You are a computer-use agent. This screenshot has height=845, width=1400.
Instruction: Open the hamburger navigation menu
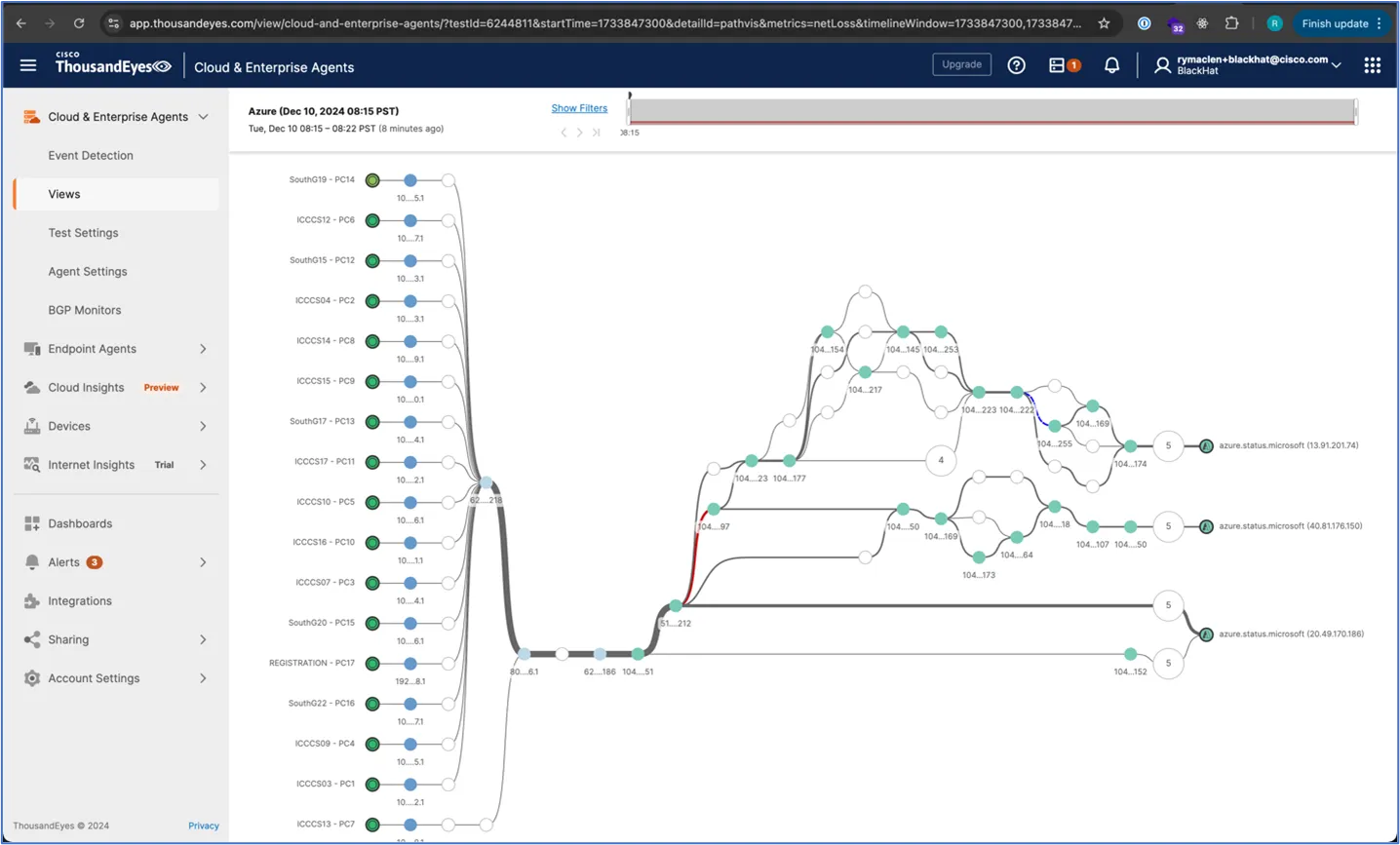coord(28,65)
